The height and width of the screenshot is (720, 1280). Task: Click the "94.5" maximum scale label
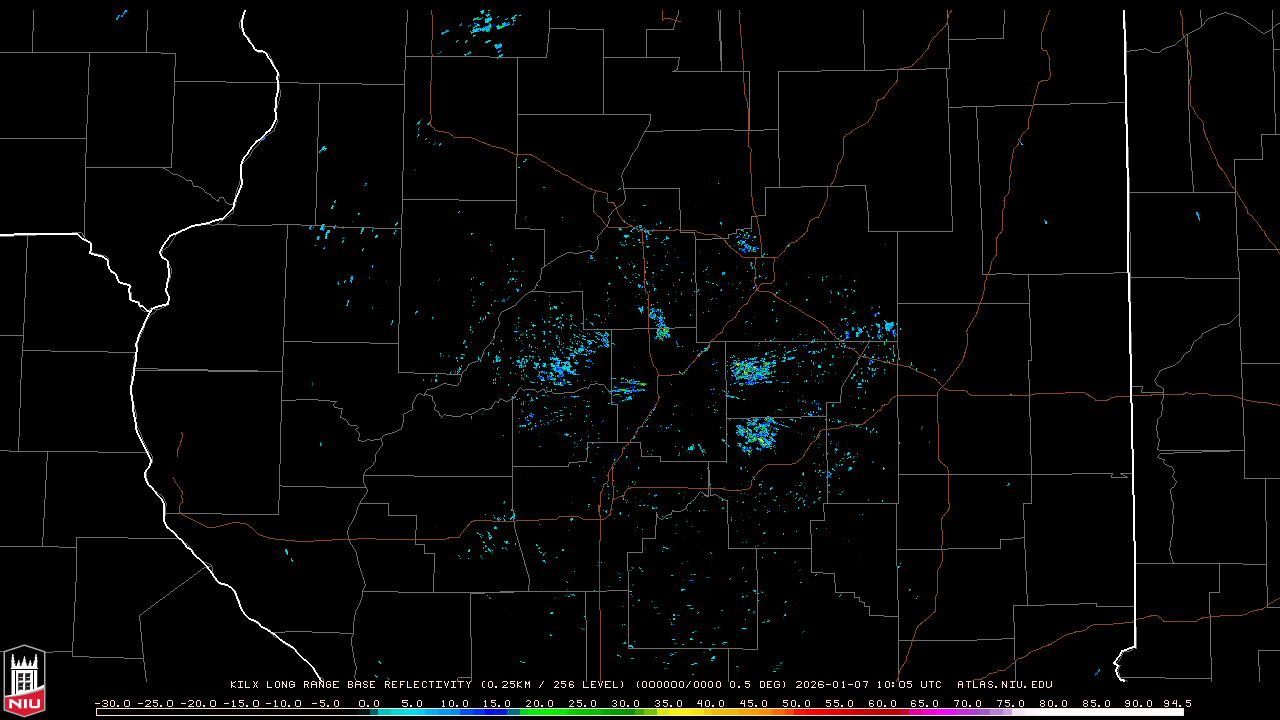pos(1176,703)
